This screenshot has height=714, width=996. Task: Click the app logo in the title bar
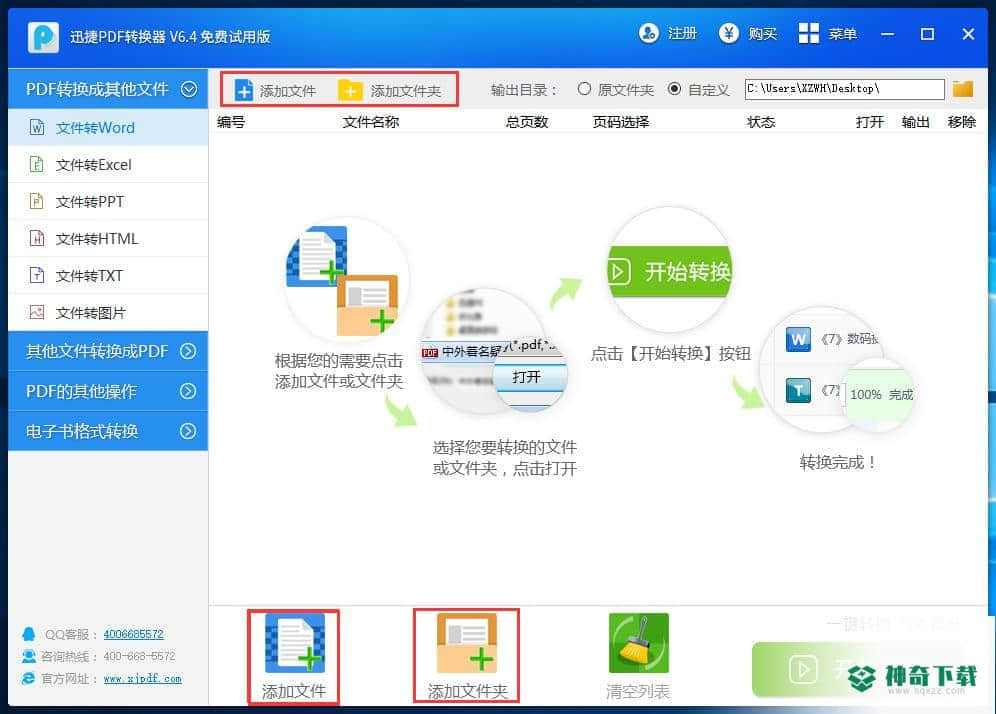tap(43, 37)
